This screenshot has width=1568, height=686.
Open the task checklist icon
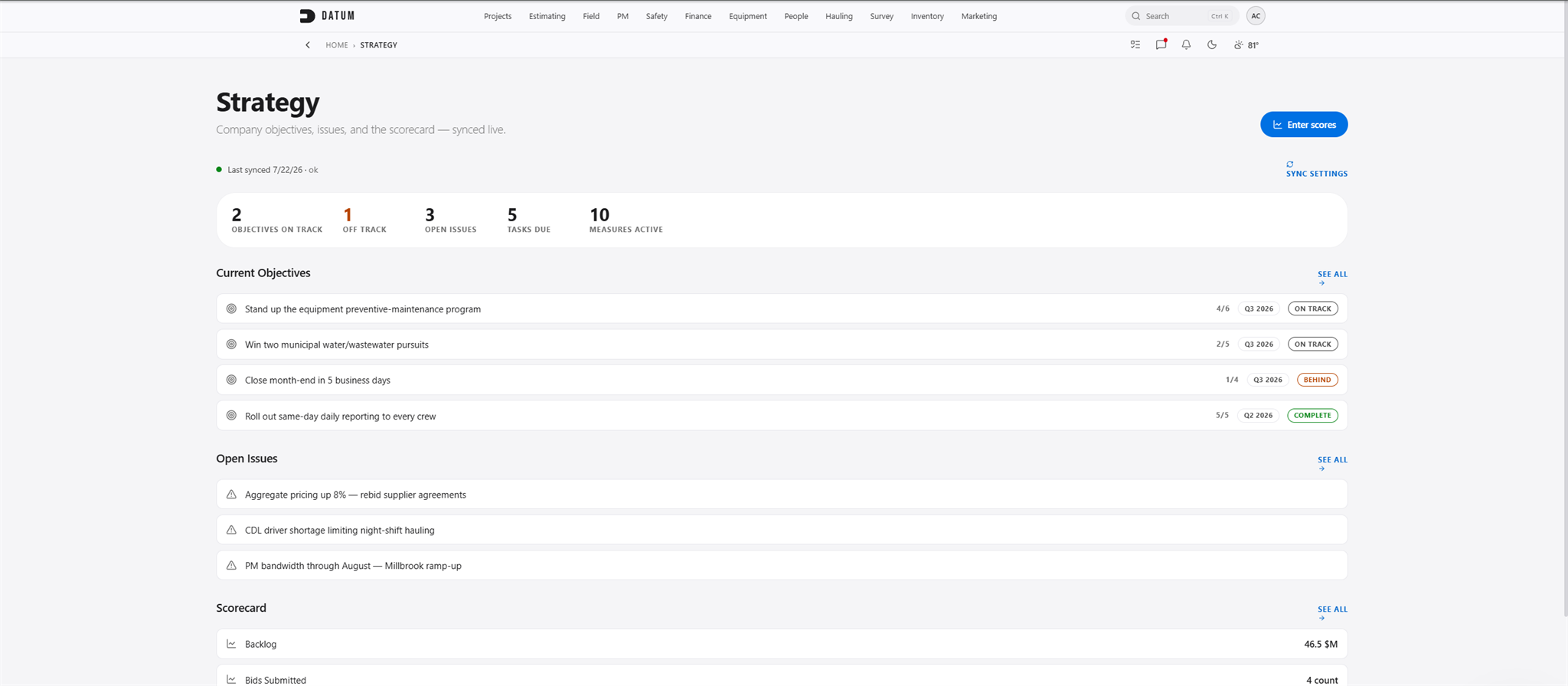click(1135, 45)
